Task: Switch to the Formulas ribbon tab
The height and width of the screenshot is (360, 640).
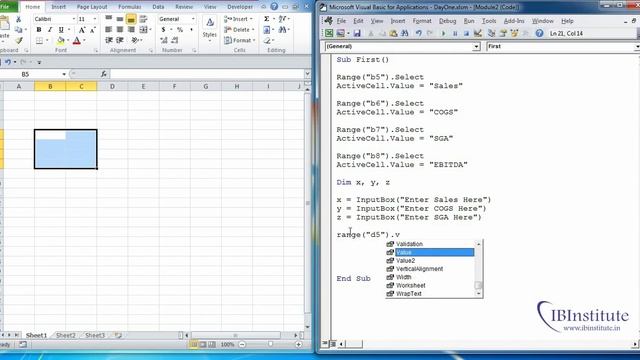Action: 130,7
